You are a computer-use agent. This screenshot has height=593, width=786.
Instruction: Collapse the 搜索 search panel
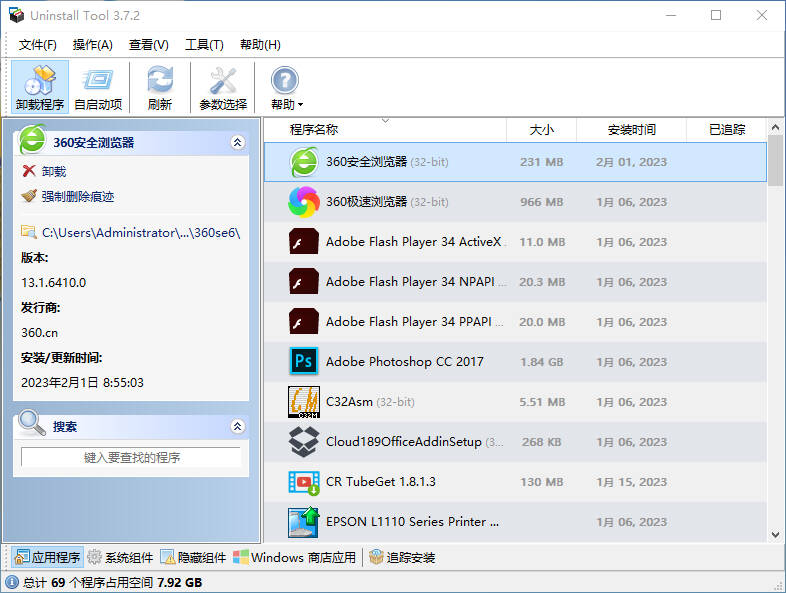point(237,427)
